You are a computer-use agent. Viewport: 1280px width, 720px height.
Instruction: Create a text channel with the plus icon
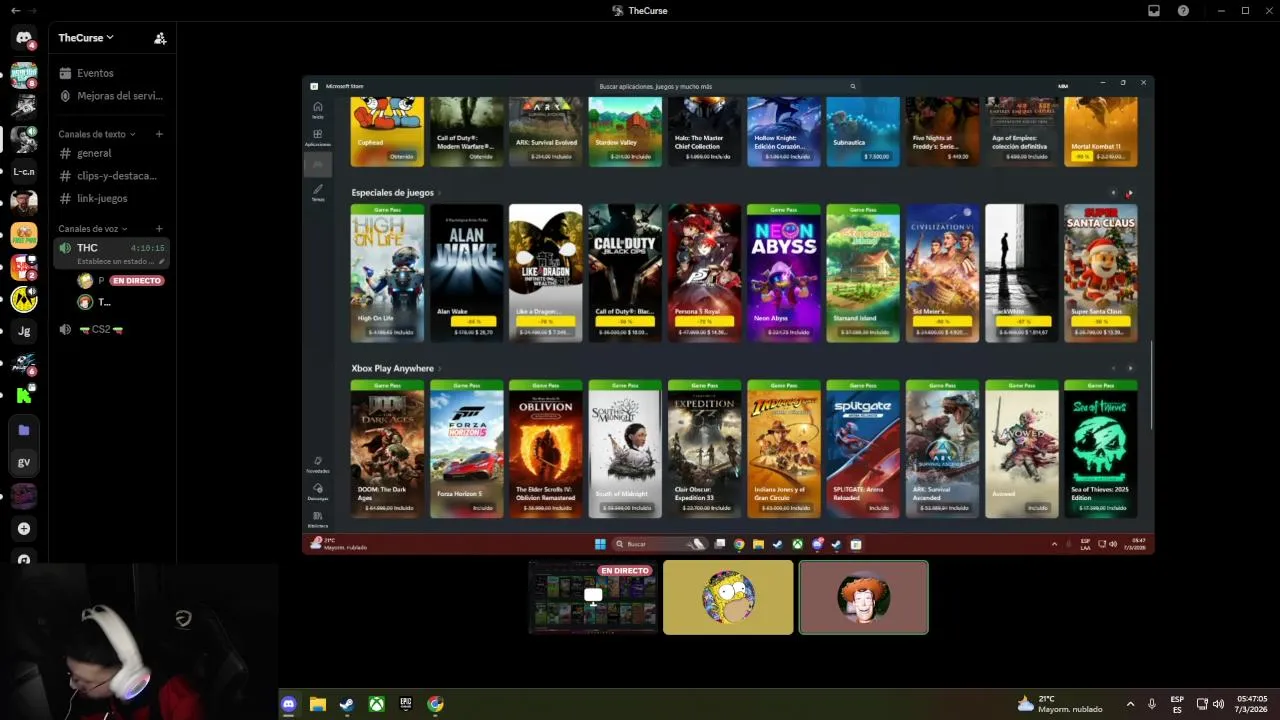tap(159, 134)
